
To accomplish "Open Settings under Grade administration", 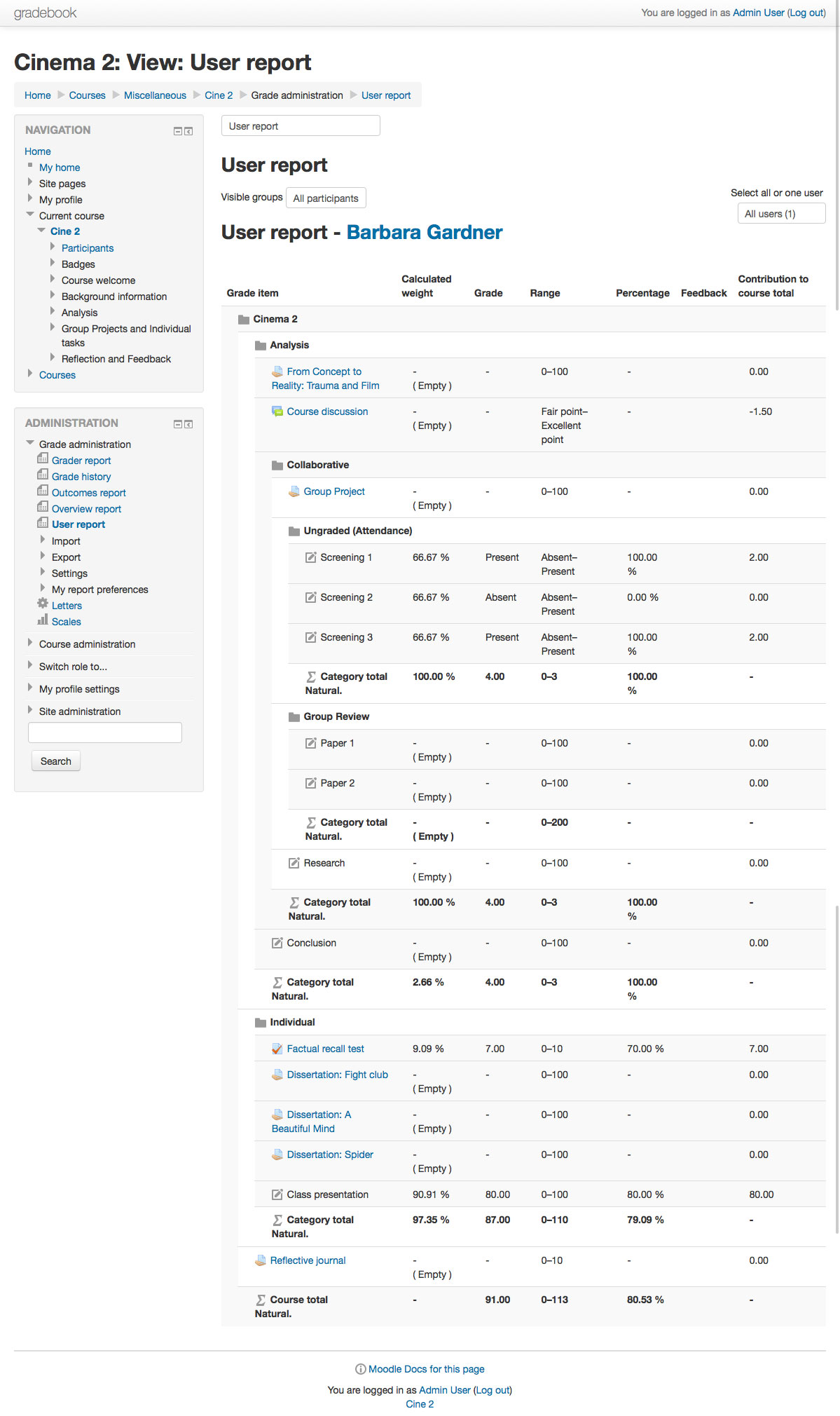I will point(69,573).
